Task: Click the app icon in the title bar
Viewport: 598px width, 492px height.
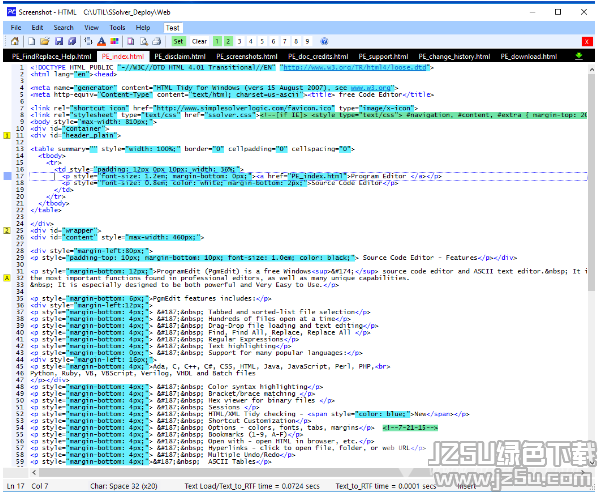Action: coord(12,12)
